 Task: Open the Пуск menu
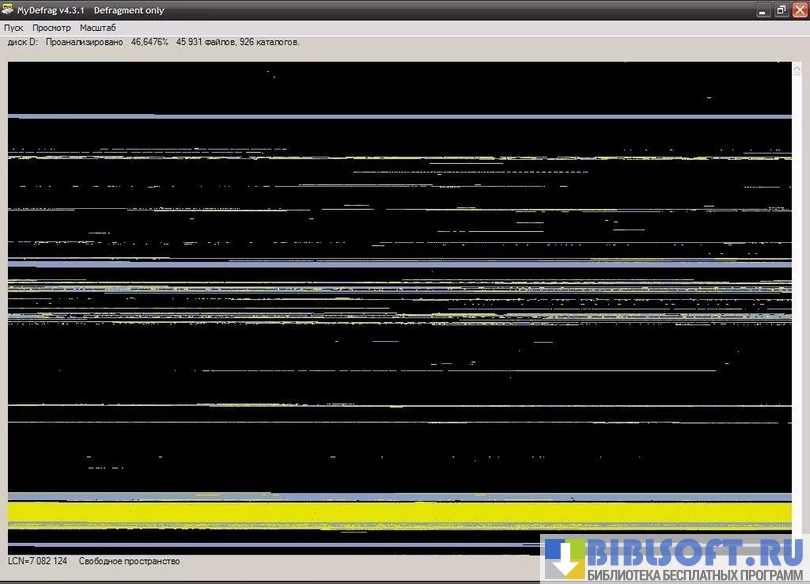14,28
